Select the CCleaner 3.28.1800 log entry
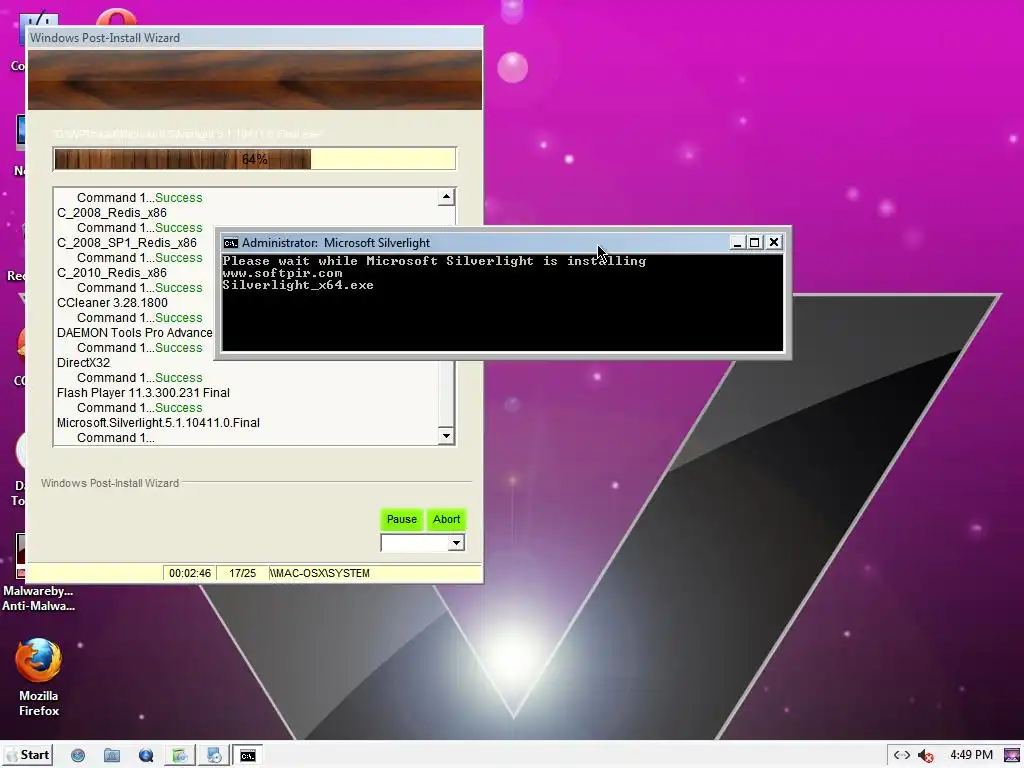Viewport: 1024px width, 768px height. 112,303
